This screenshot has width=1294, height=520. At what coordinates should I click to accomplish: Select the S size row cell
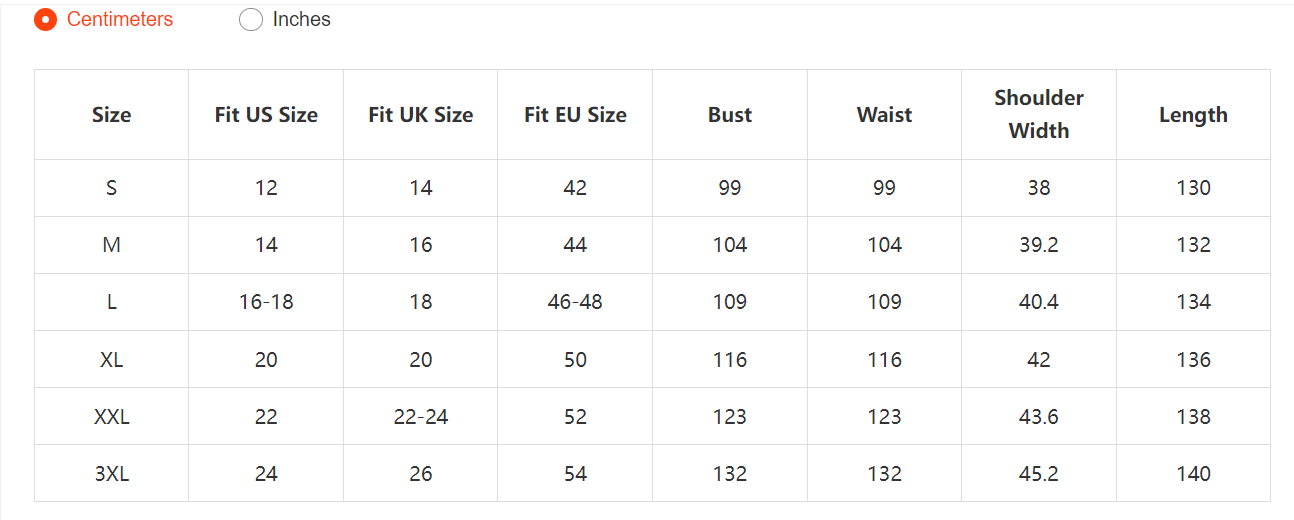(111, 188)
